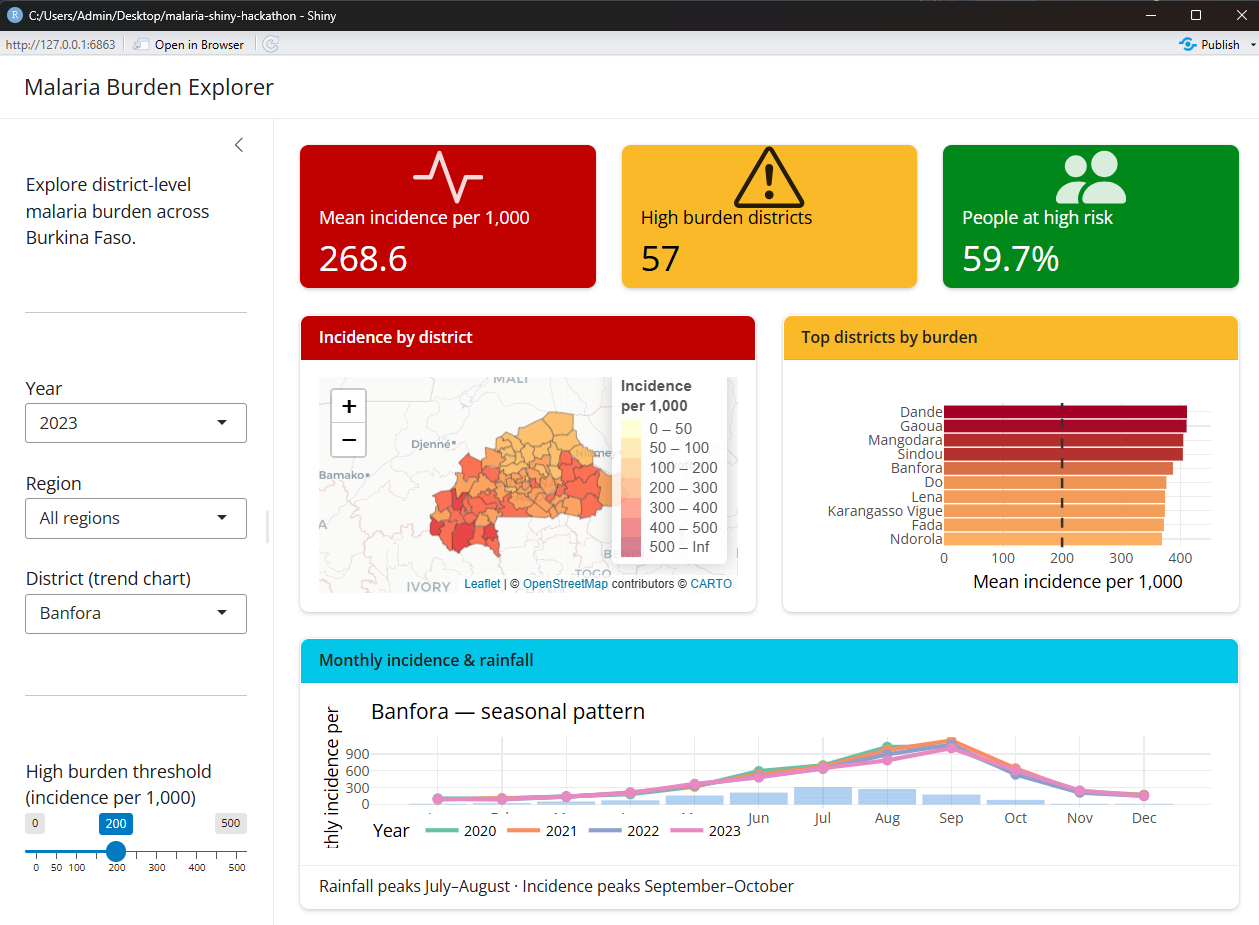Click the 300 tick on threshold slider
This screenshot has width=1259, height=925.
(x=157, y=868)
